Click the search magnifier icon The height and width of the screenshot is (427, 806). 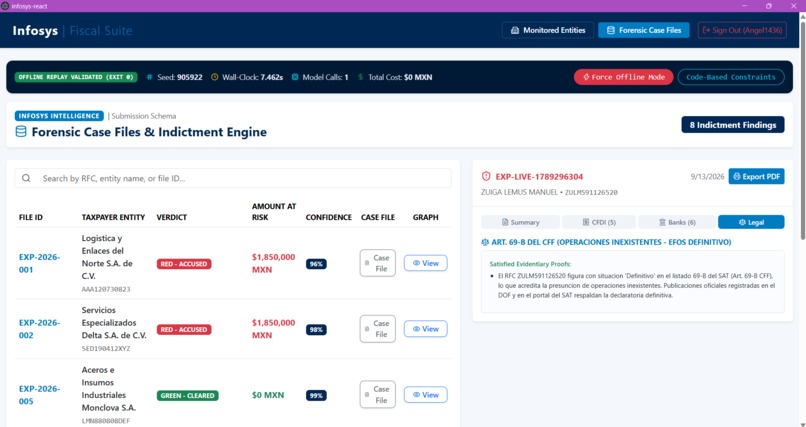click(26, 178)
